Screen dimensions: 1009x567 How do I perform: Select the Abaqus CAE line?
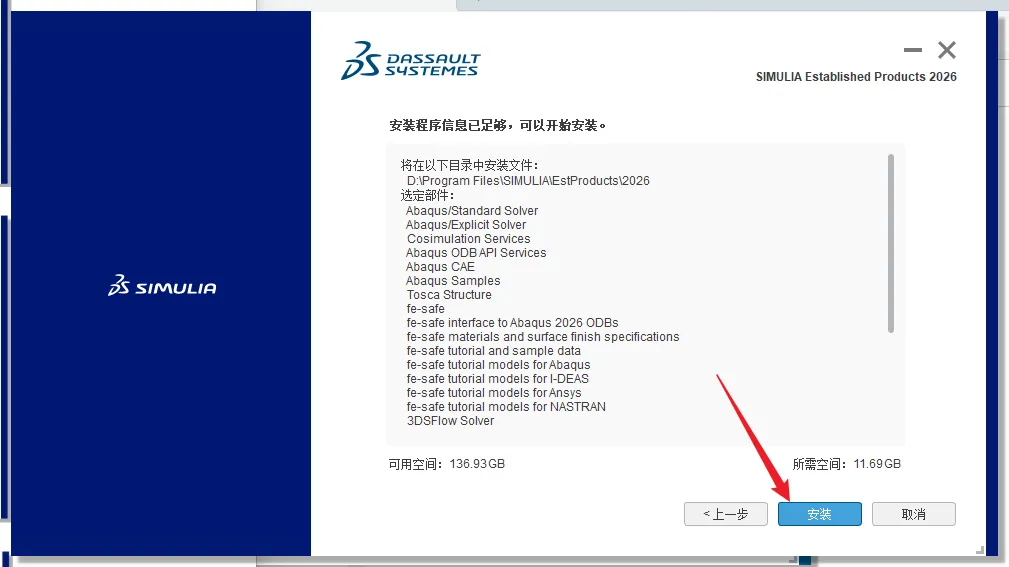[x=440, y=266]
